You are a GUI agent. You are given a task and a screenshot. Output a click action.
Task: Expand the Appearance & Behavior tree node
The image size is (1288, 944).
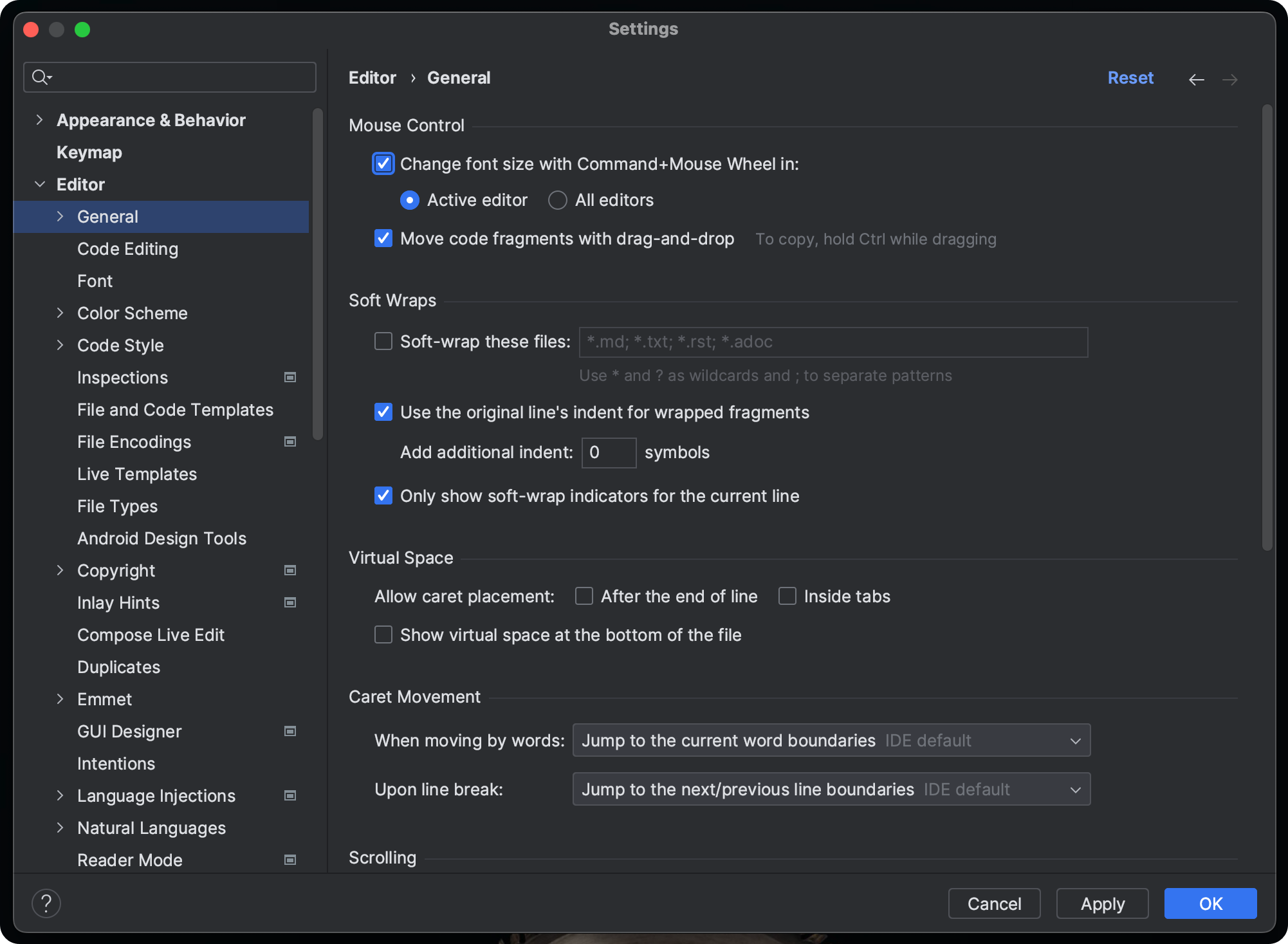(40, 120)
